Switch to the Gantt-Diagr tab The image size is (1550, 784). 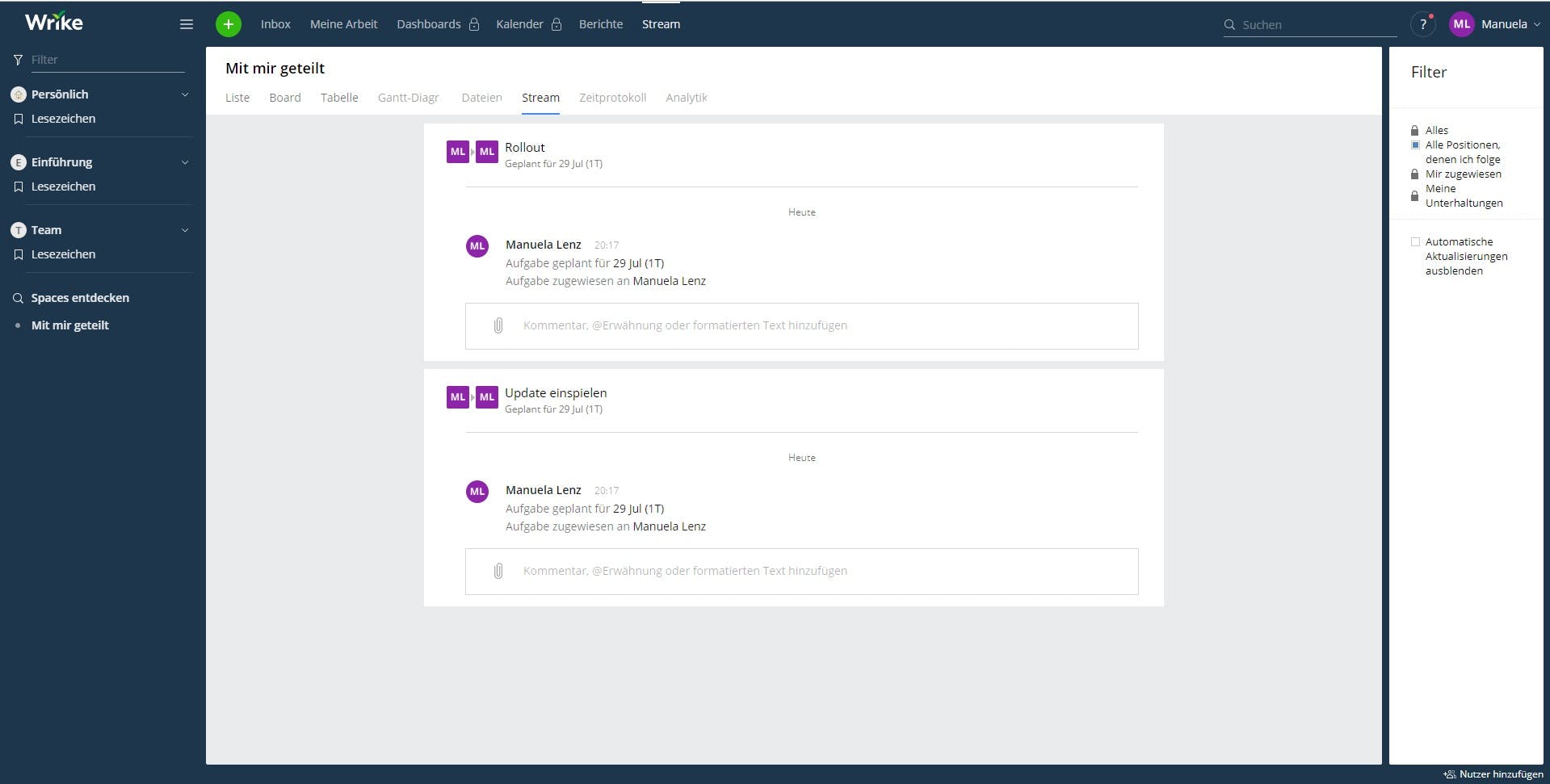click(x=408, y=97)
